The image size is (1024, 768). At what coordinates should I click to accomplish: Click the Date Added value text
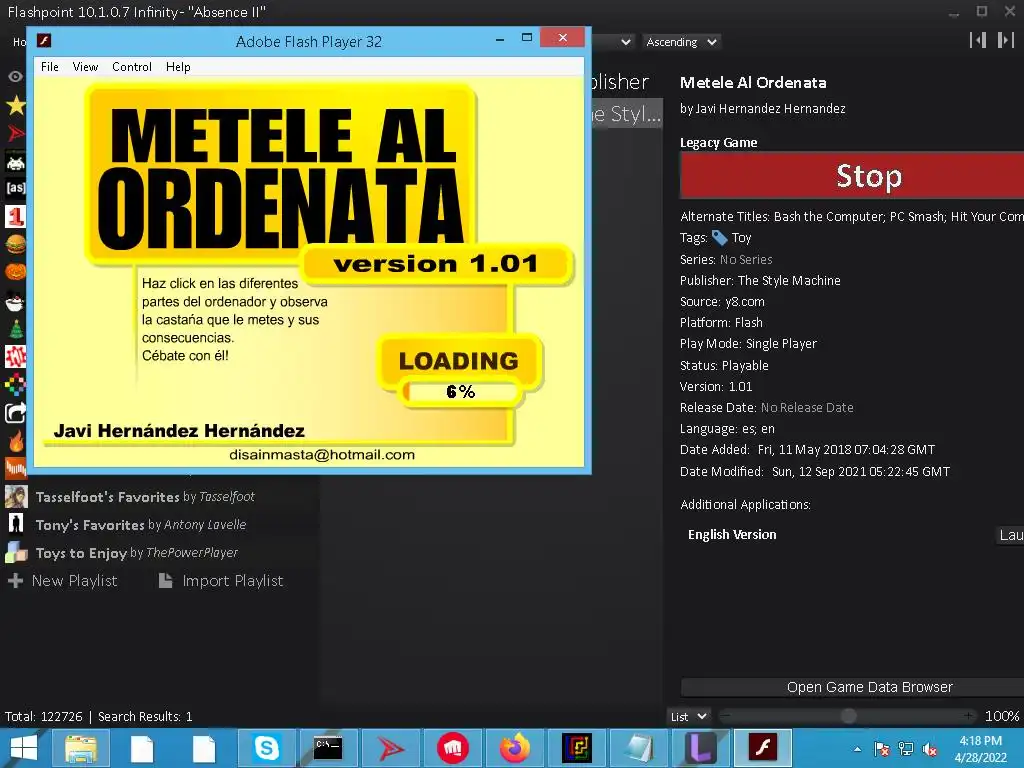click(846, 450)
